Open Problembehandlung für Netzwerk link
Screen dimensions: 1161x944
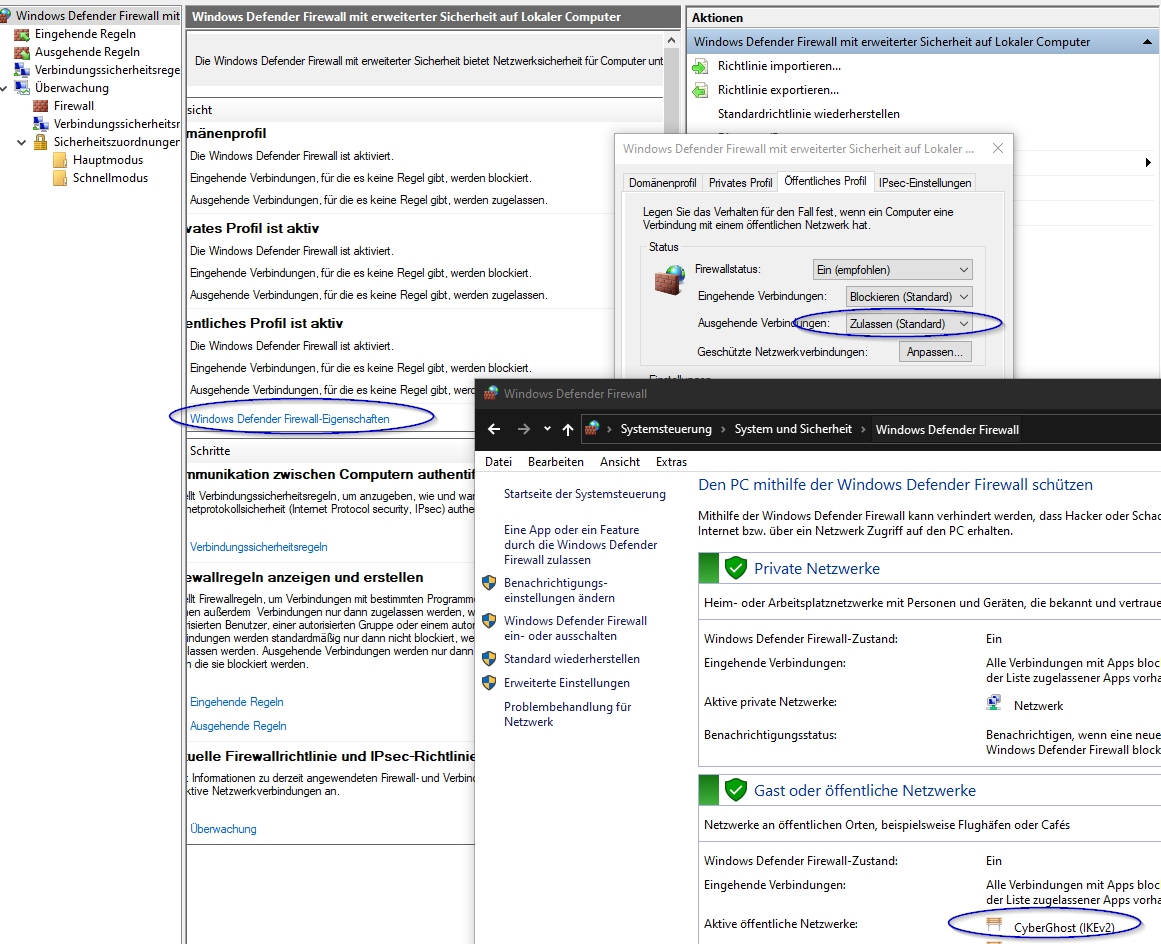pos(567,714)
